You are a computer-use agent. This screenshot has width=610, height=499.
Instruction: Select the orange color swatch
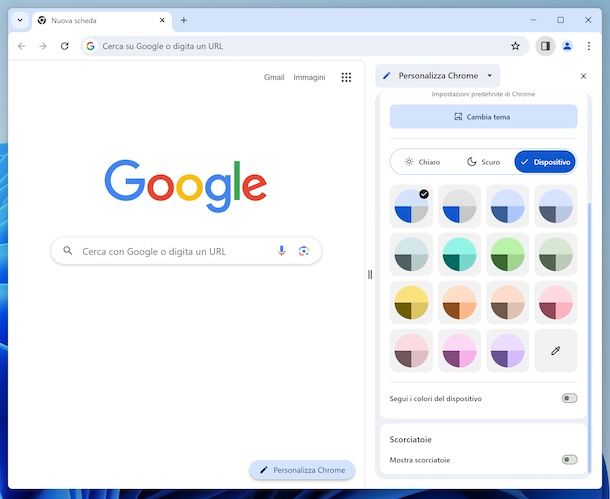coord(459,303)
